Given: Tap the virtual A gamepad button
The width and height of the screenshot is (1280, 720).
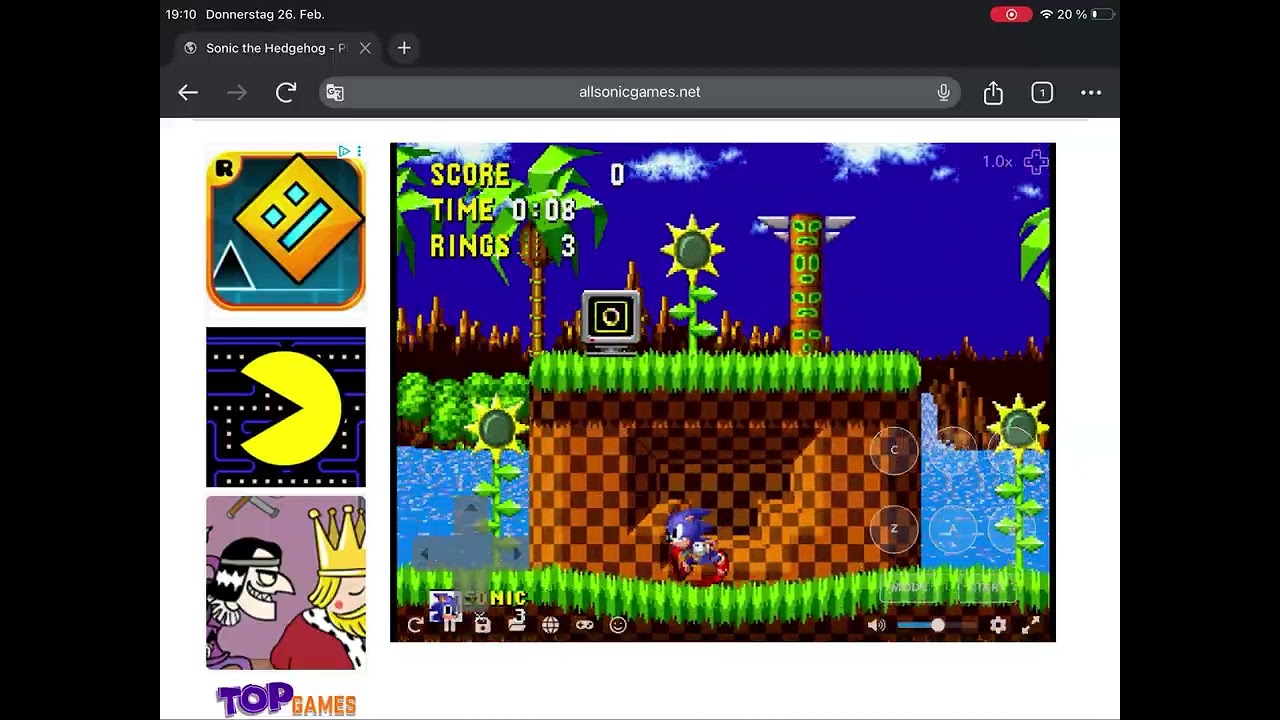Looking at the screenshot, I should pyautogui.click(x=953, y=529).
